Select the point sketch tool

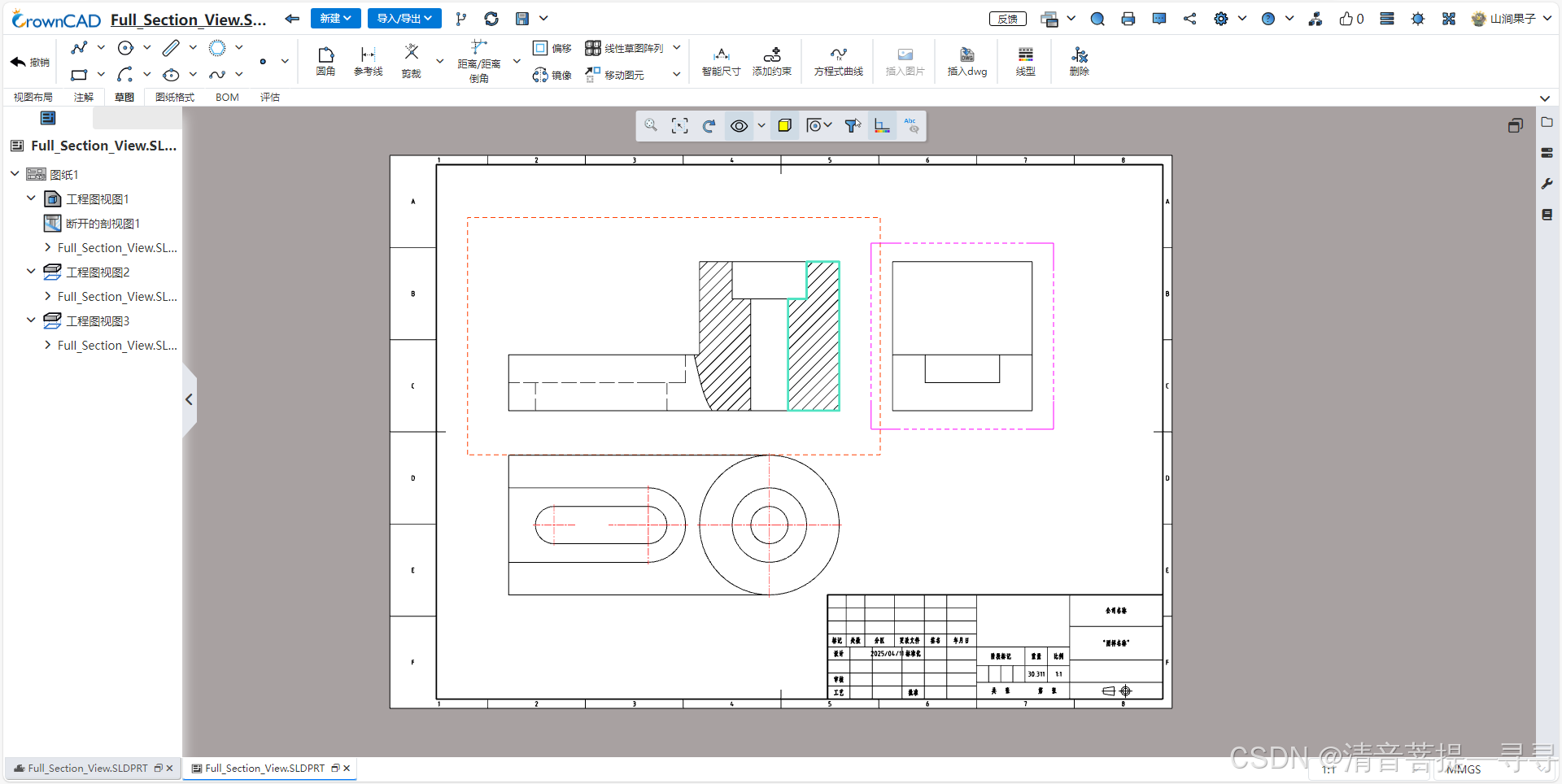[x=263, y=61]
